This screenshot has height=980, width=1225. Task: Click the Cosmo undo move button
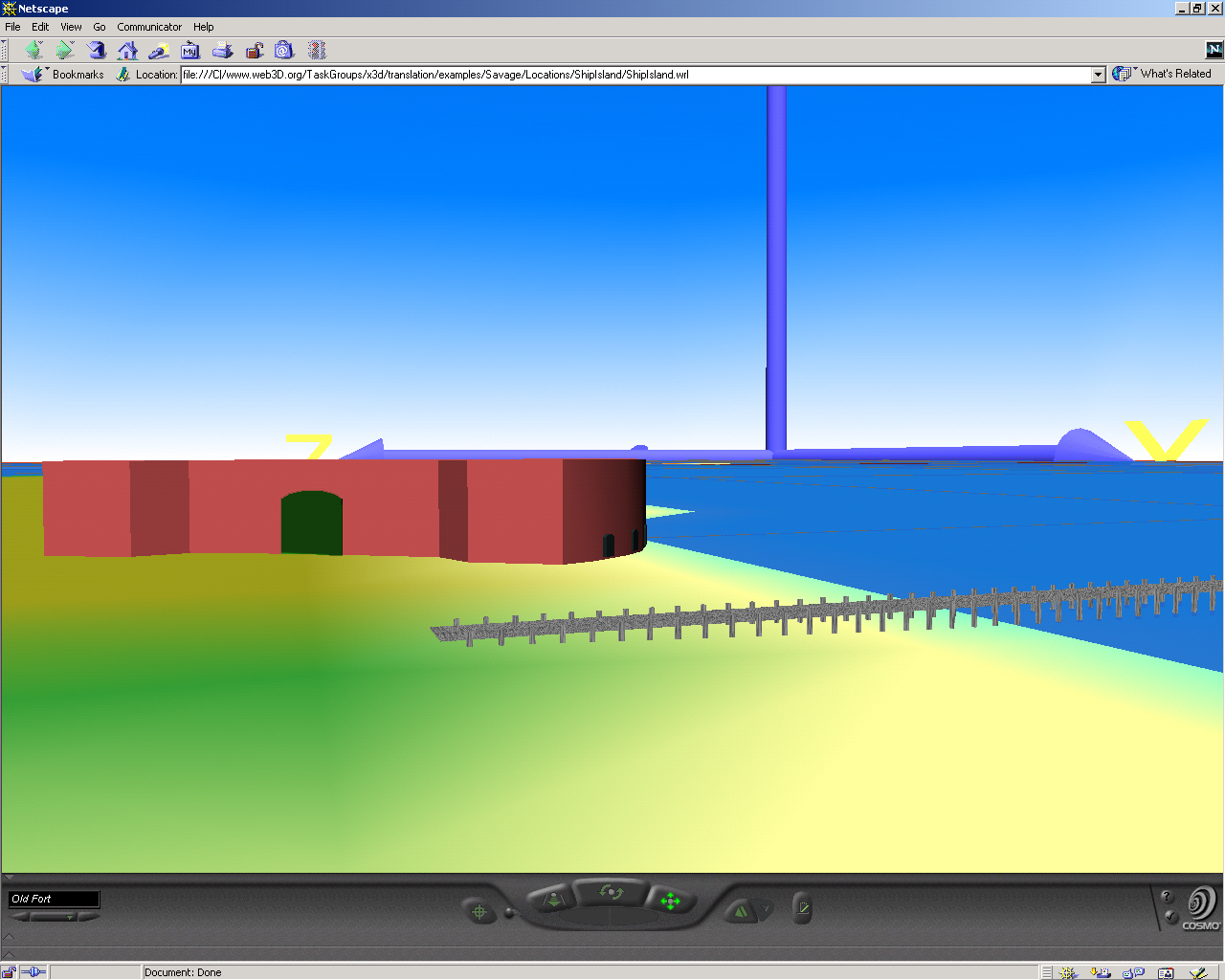(x=739, y=911)
